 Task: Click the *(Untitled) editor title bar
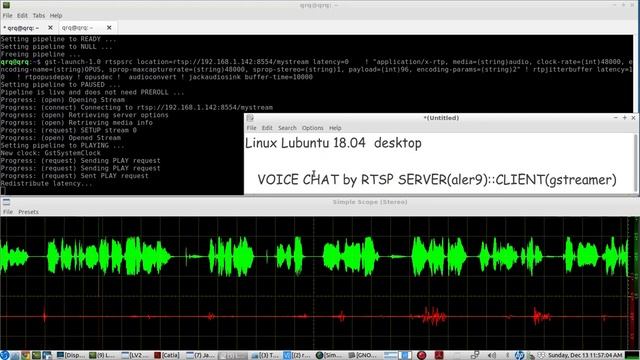(x=441, y=118)
